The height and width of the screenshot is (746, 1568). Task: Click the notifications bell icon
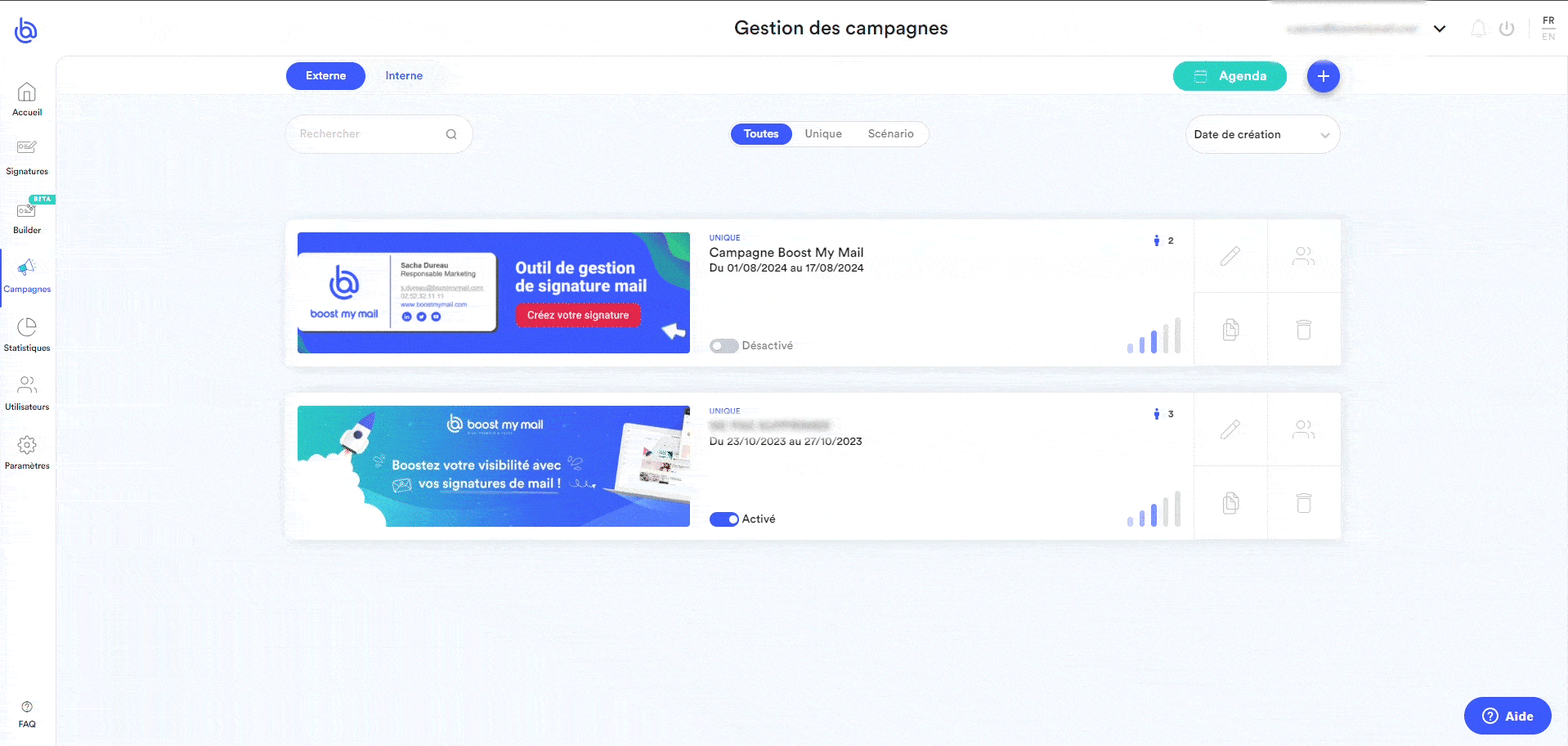pos(1478,29)
